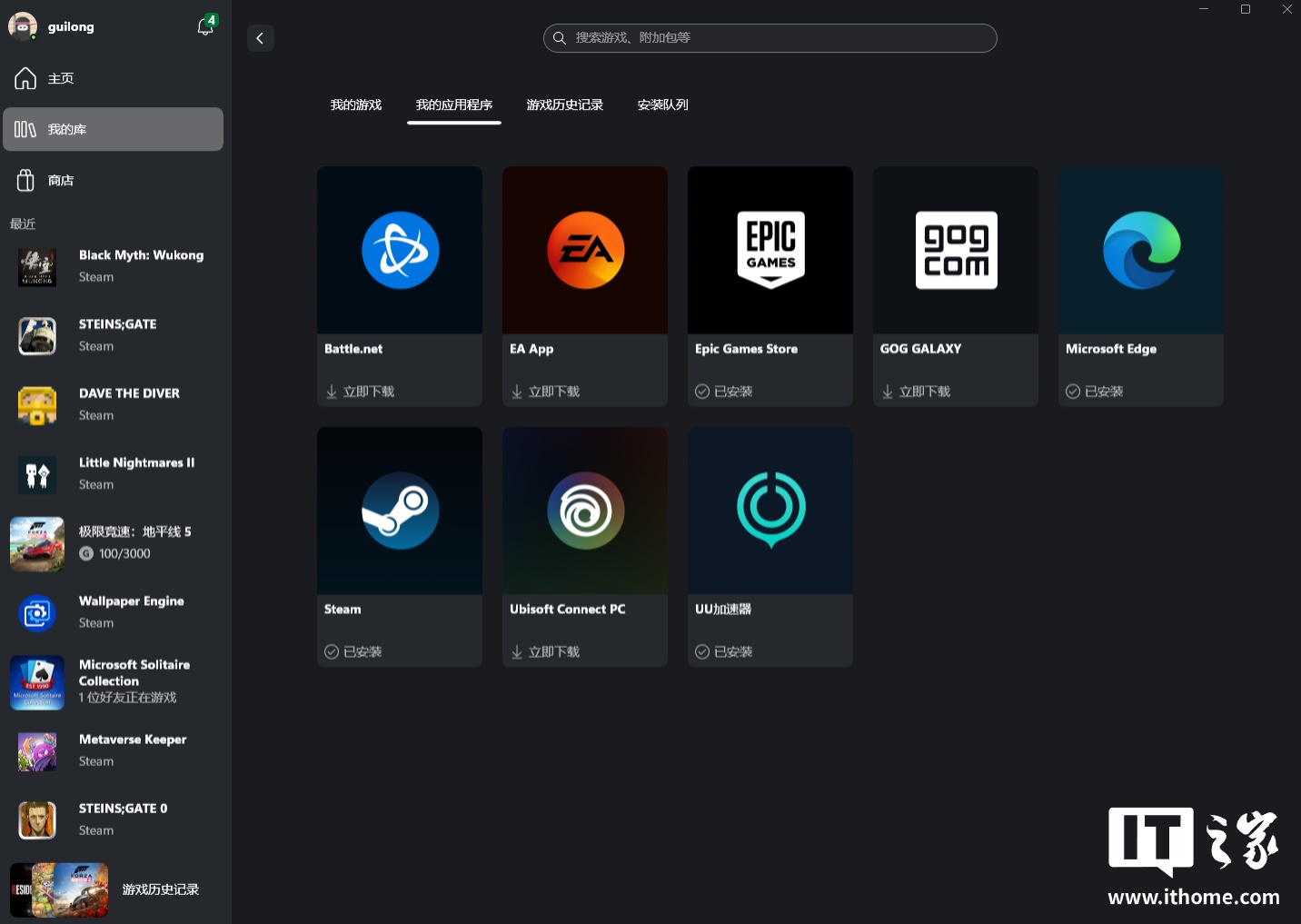The width and height of the screenshot is (1301, 924).
Task: Click the GOG GALAXY name label
Action: tap(921, 349)
